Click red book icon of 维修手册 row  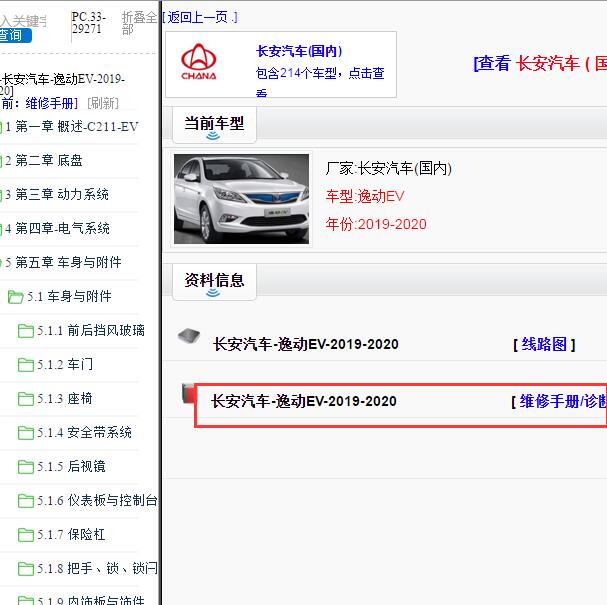pos(189,393)
